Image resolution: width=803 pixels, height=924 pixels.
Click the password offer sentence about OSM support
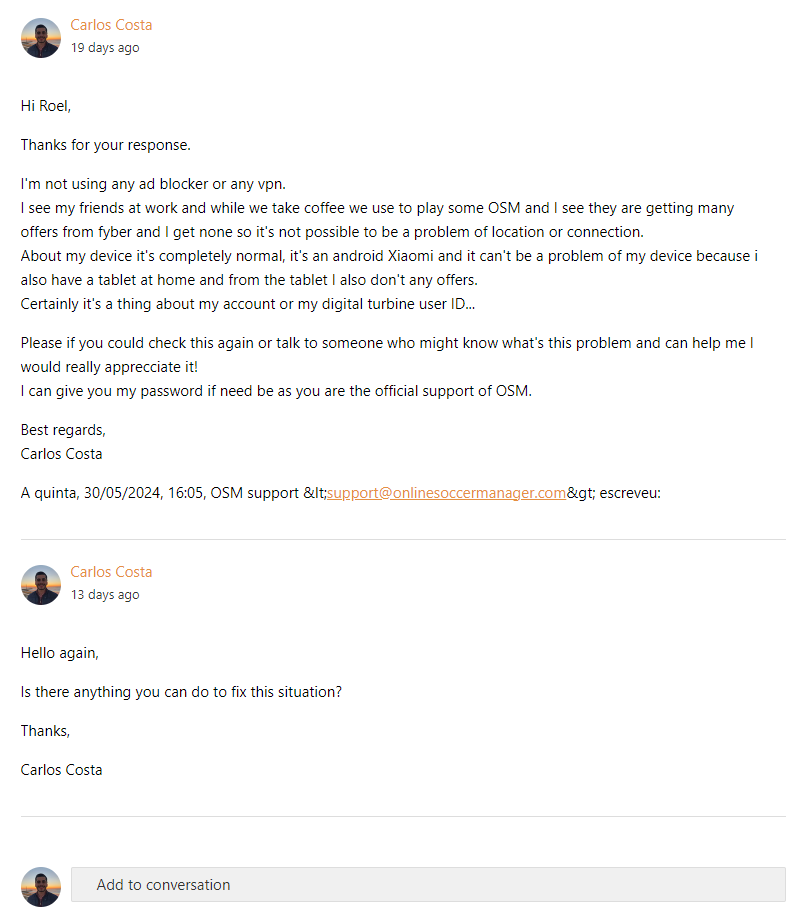pyautogui.click(x=276, y=391)
